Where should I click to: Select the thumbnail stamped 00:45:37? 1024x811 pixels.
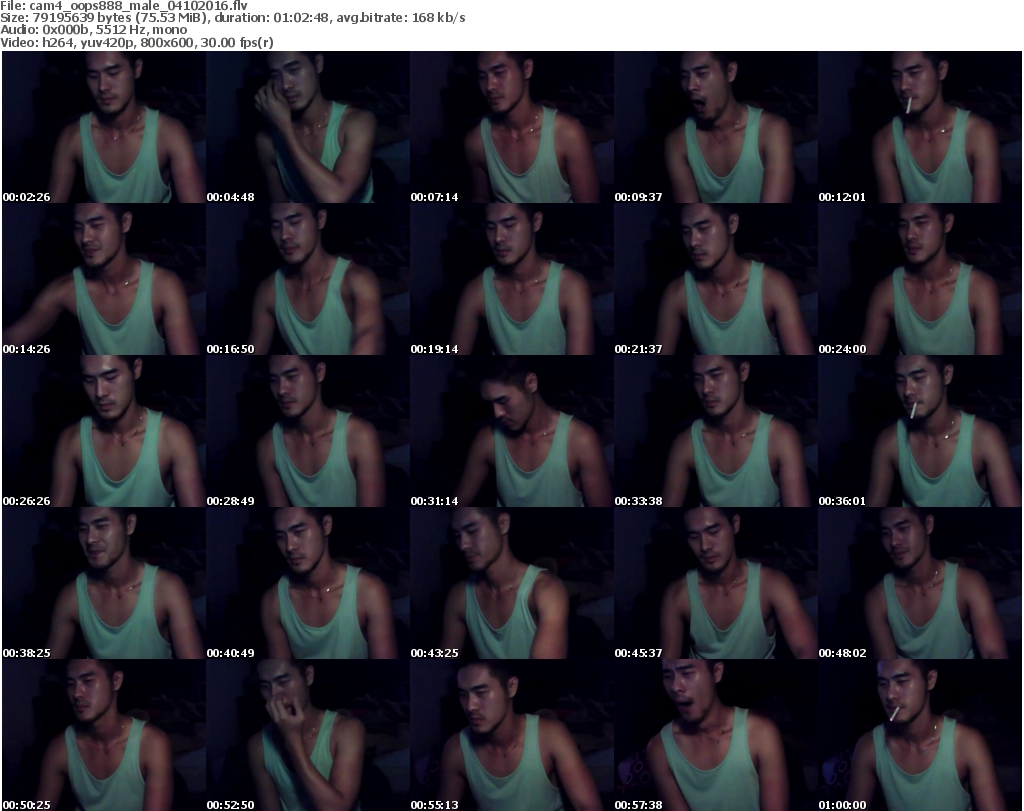tap(715, 584)
